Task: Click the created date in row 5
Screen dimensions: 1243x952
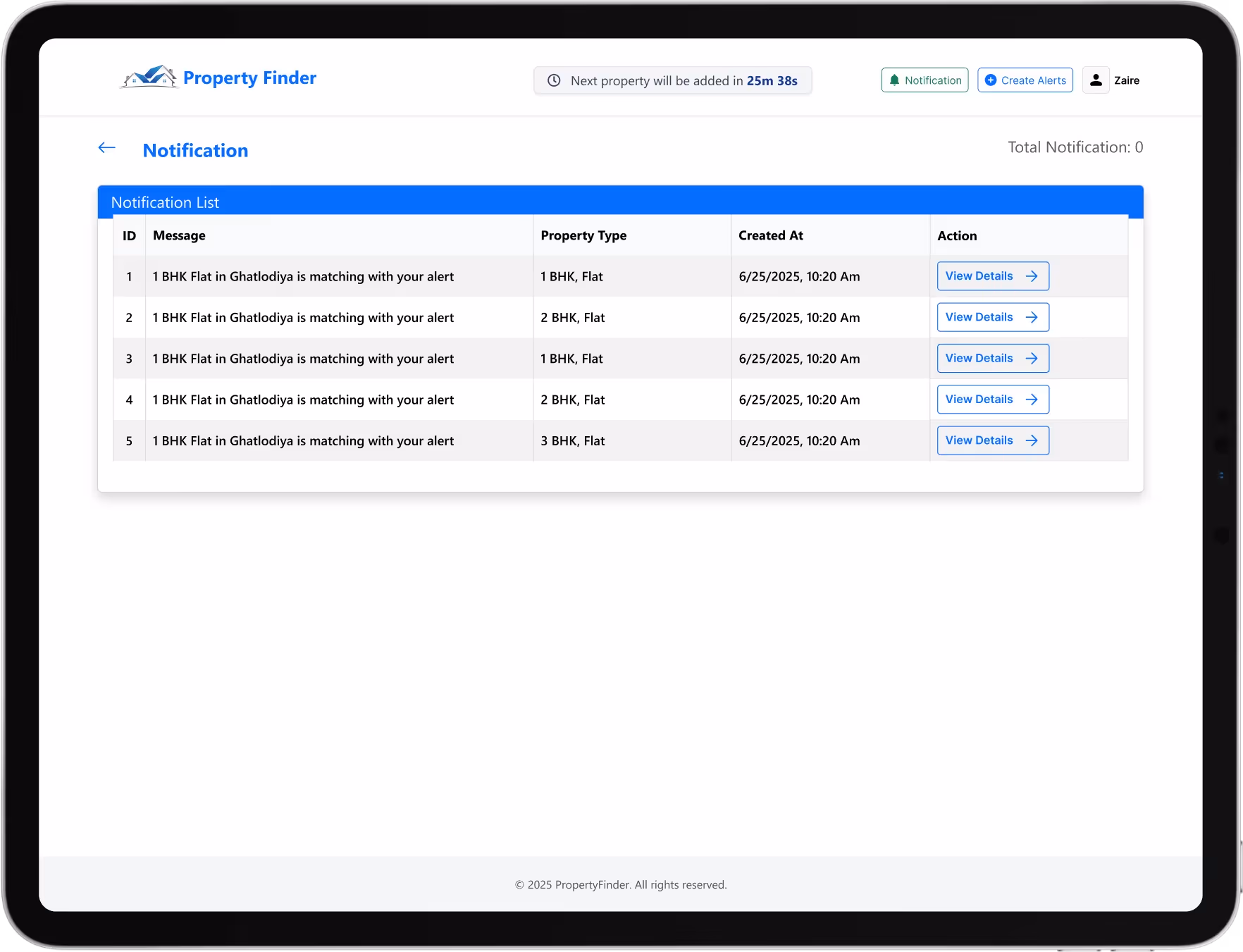Action: click(799, 441)
